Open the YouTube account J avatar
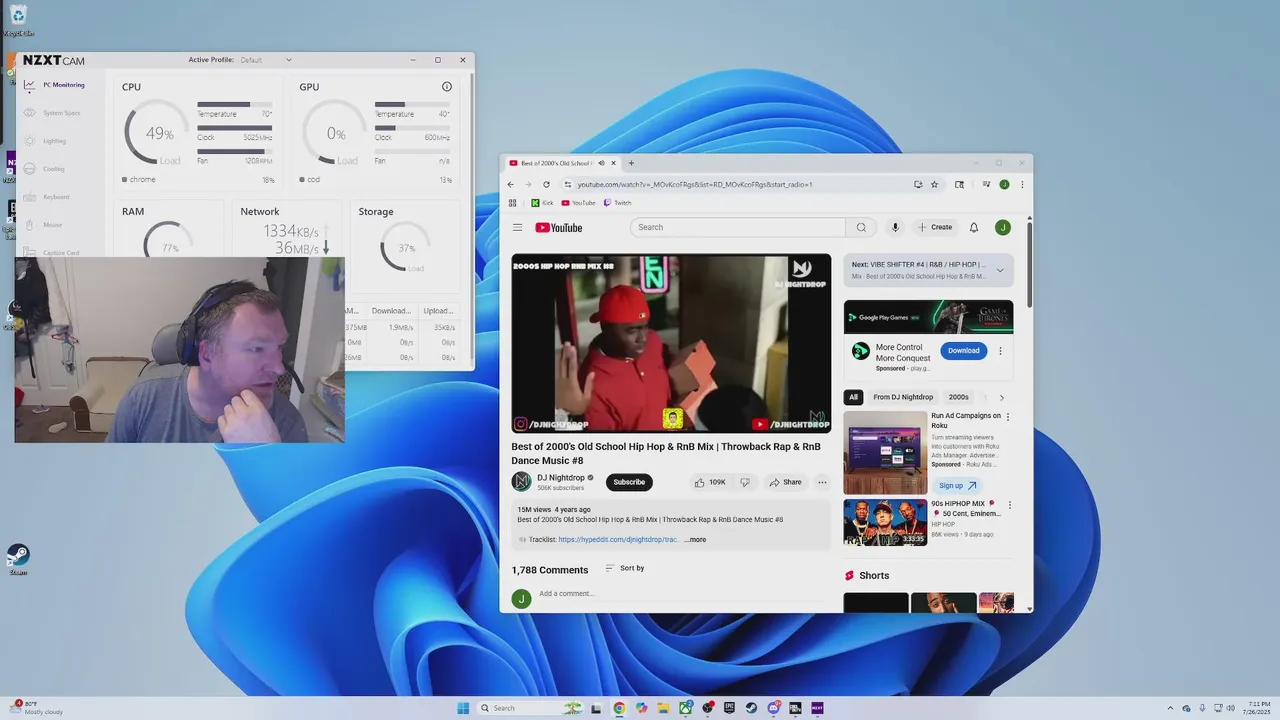This screenshot has height=720, width=1280. point(1003,227)
